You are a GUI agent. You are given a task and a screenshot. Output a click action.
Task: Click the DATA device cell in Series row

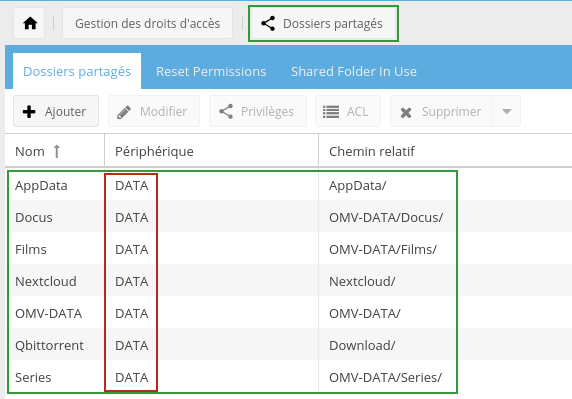tap(131, 378)
